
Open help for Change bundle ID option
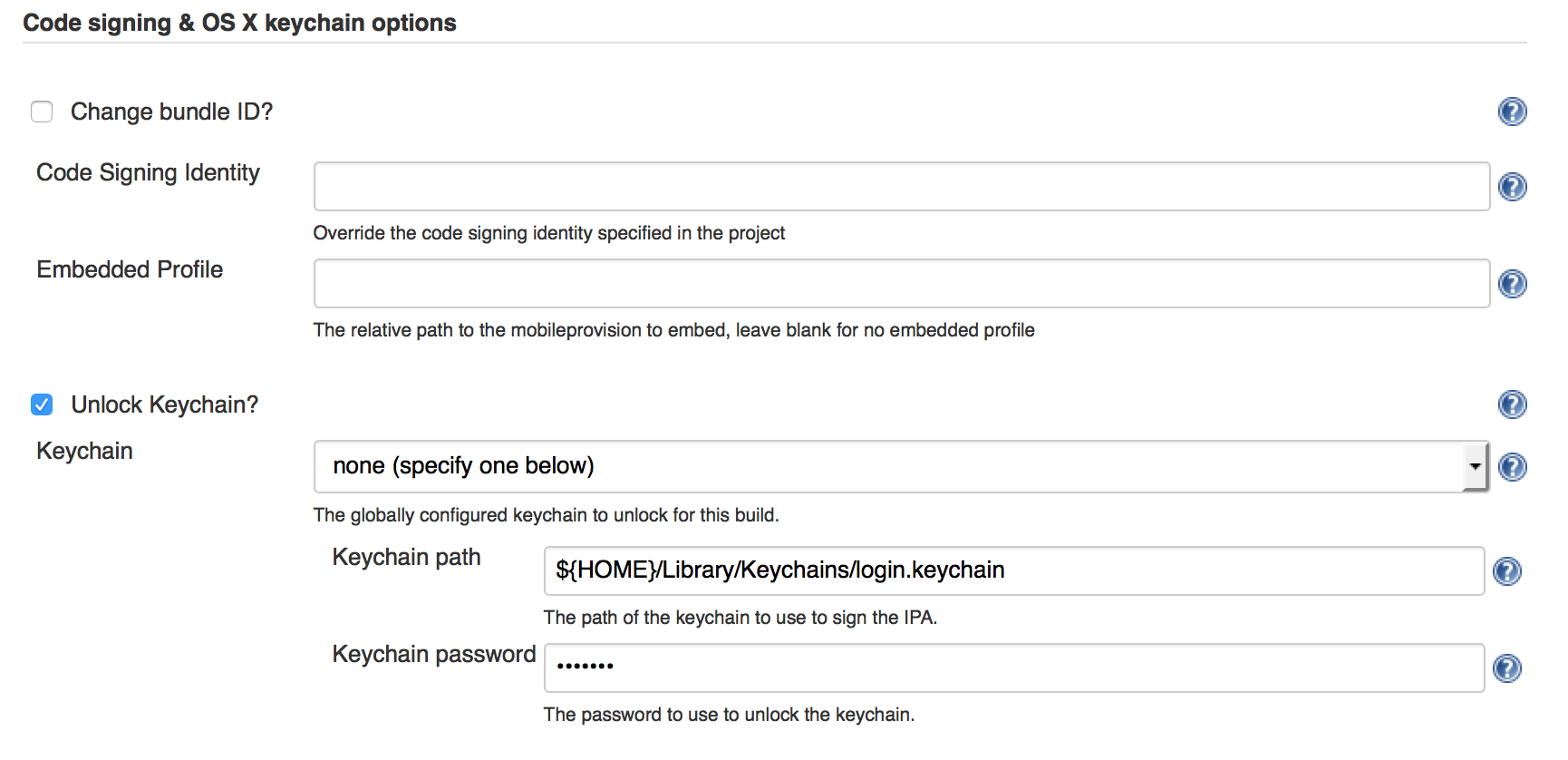[x=1512, y=112]
